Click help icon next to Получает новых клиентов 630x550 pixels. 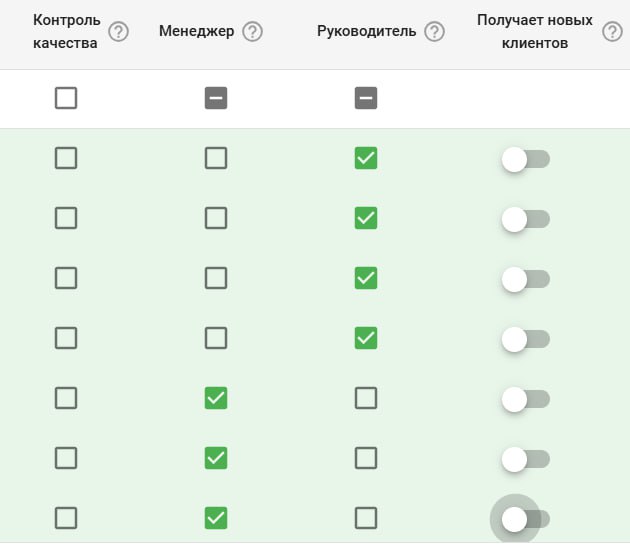click(612, 32)
